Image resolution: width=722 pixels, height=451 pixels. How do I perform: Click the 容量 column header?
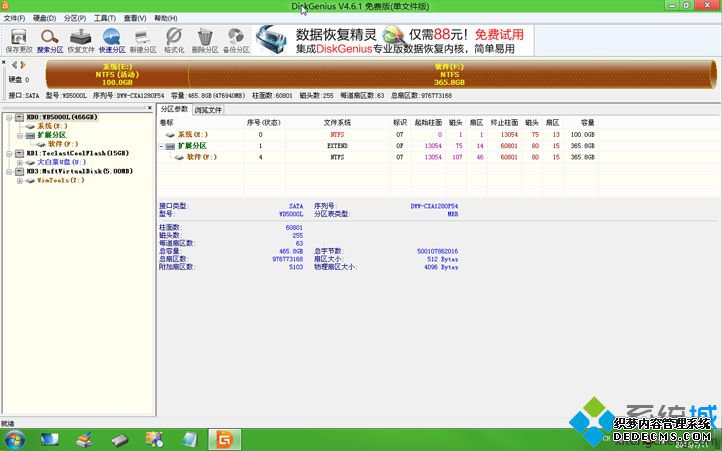(x=587, y=123)
